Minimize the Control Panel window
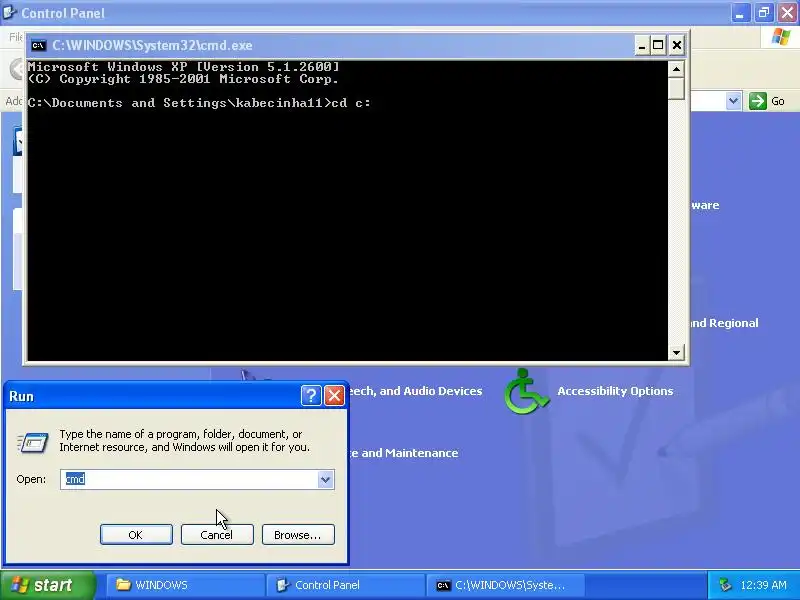 740,13
